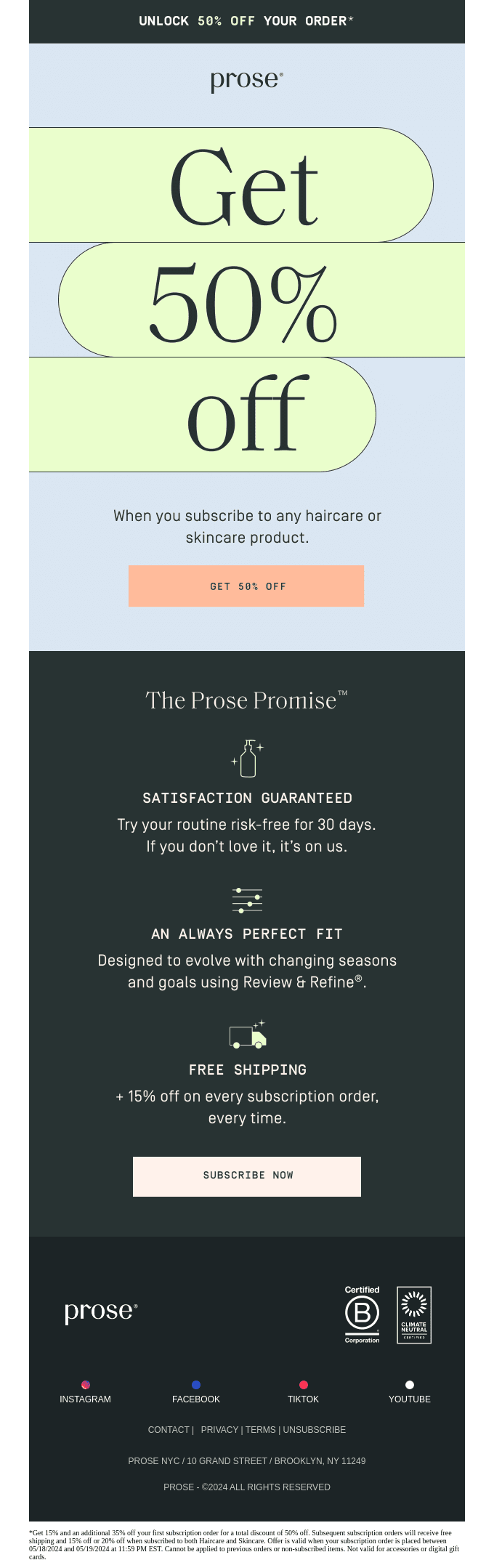Open the CONTACT link
Viewport: 494px width, 1568px height.
coord(169,1429)
